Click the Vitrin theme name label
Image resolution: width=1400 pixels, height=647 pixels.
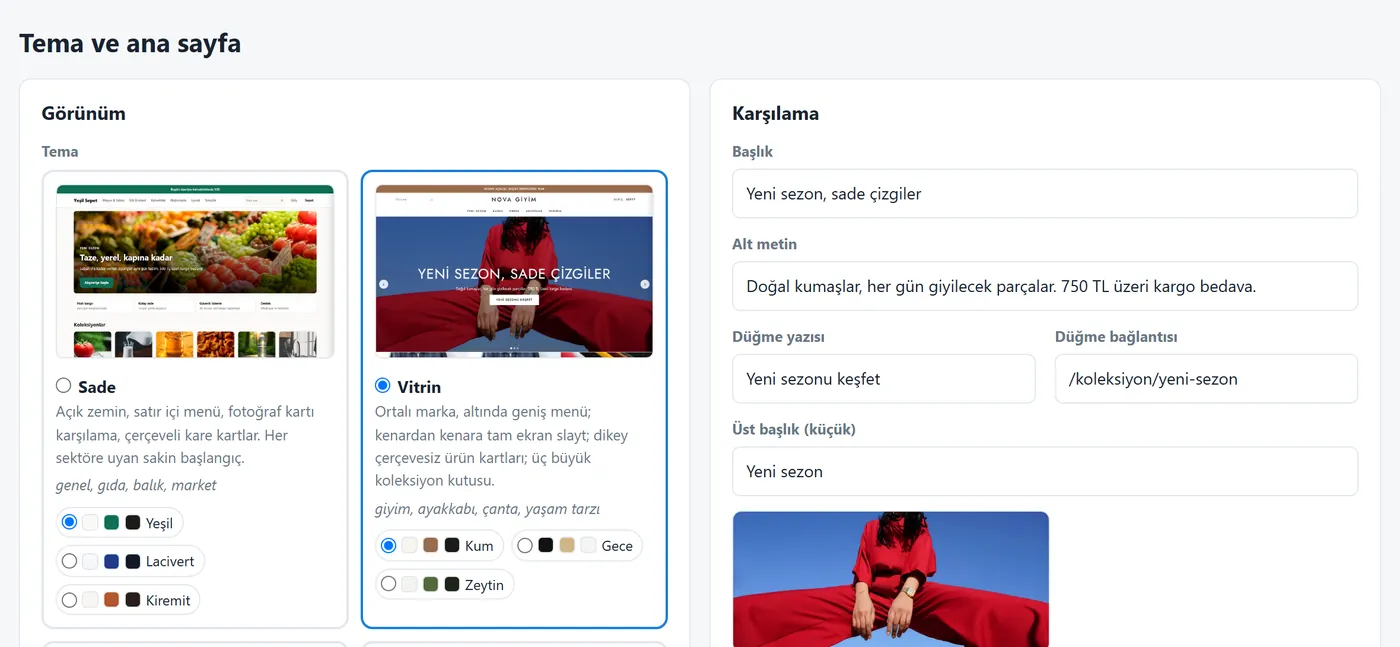419,386
